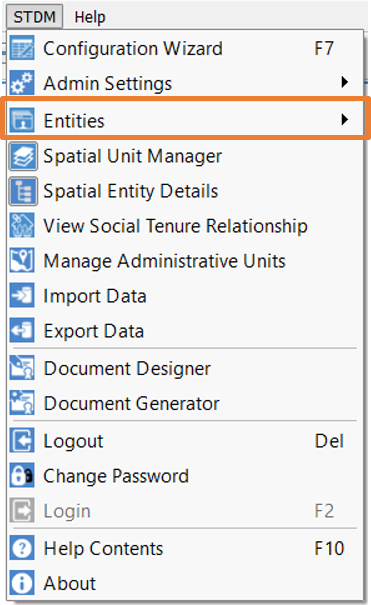Click the About info icon

click(x=22, y=583)
